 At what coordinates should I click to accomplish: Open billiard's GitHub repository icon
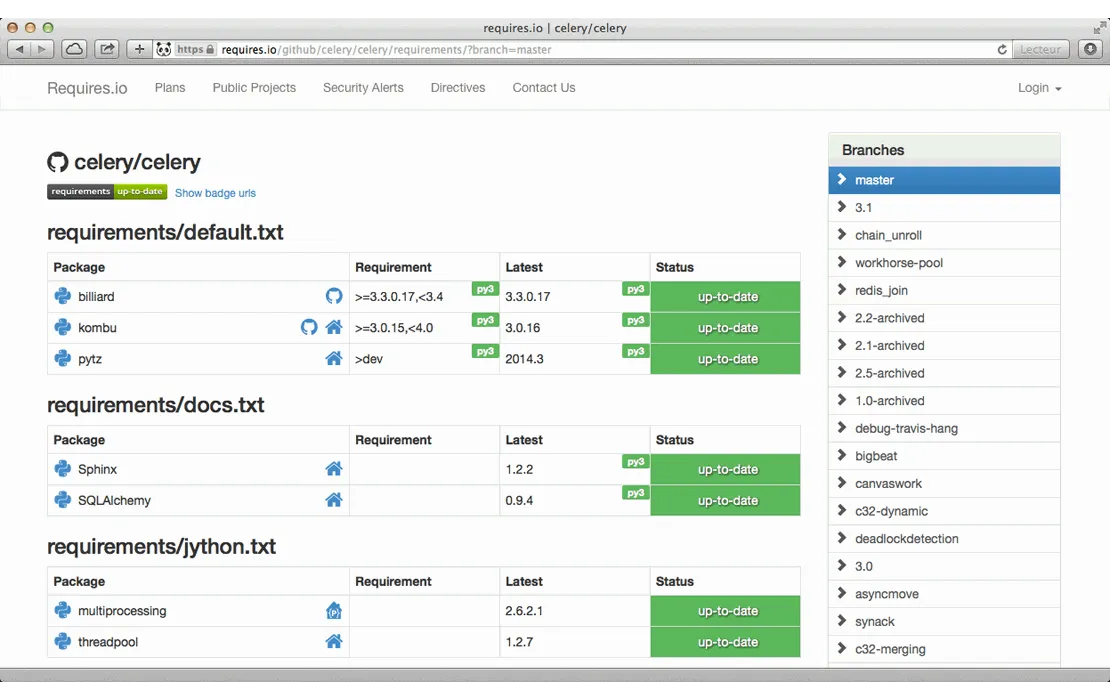[334, 296]
